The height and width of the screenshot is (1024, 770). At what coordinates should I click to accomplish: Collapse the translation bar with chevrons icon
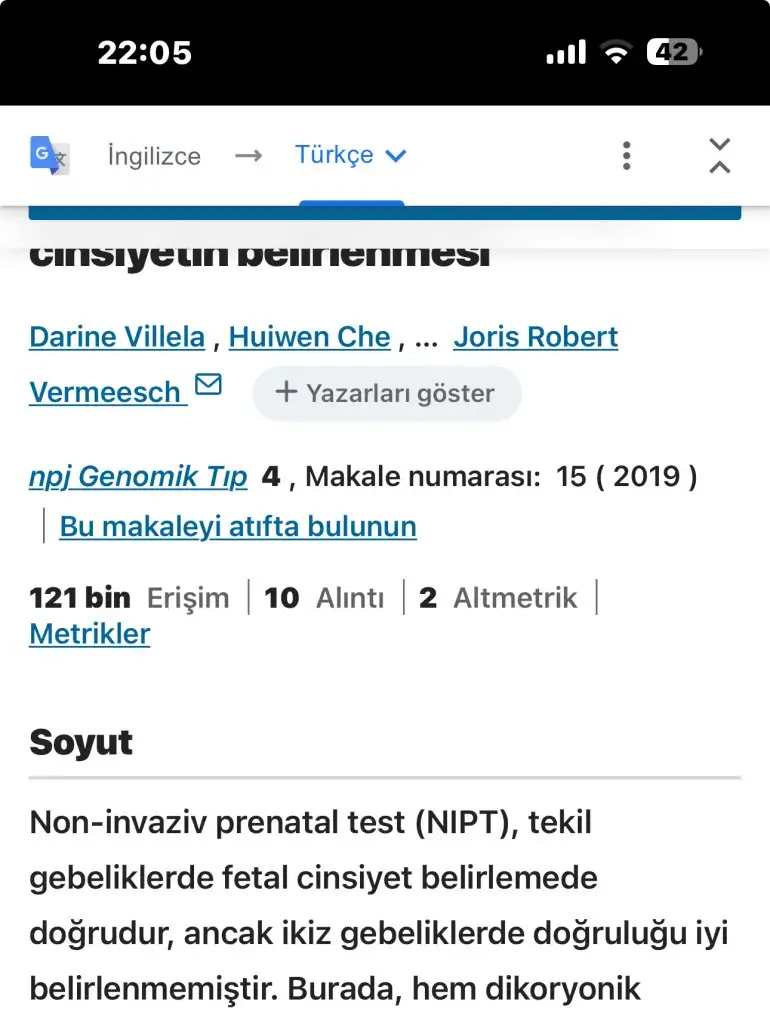(x=719, y=156)
